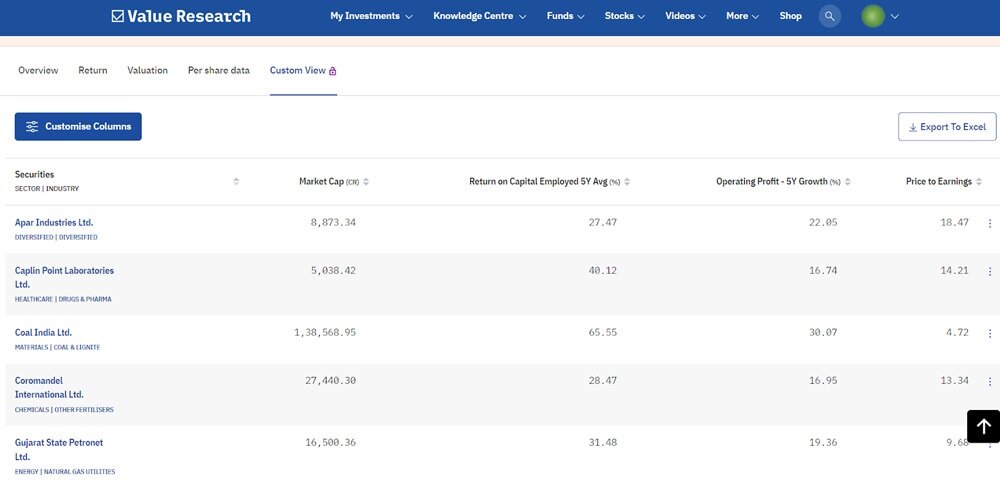Click the Value Research logo
Image resolution: width=1000 pixels, height=486 pixels.
(x=181, y=16)
